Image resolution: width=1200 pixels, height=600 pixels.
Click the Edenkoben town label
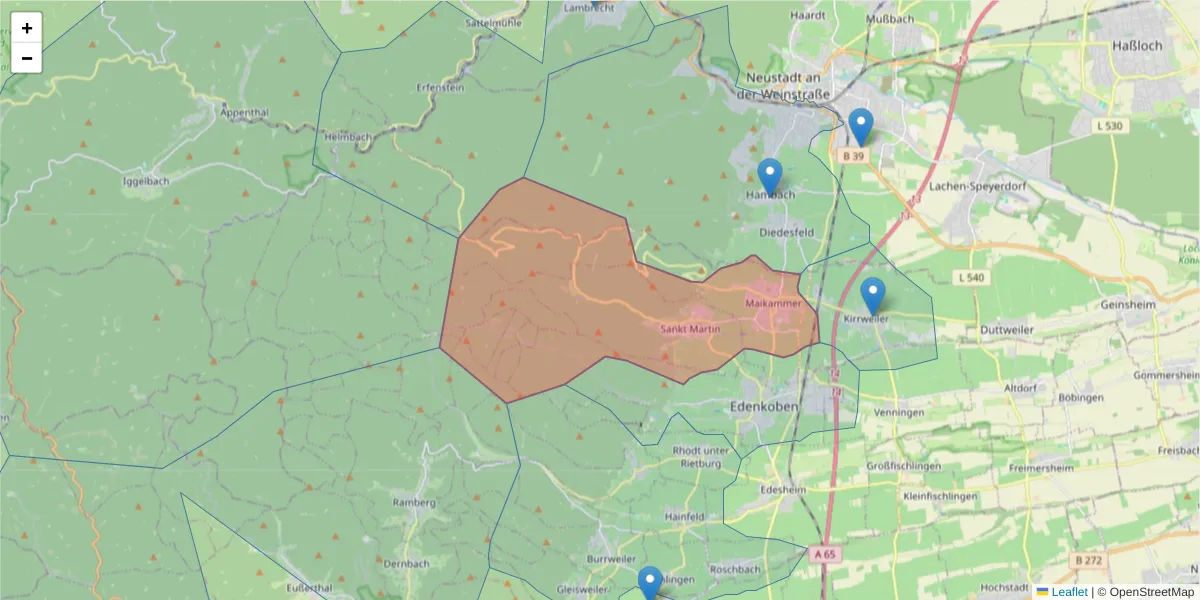click(x=764, y=407)
